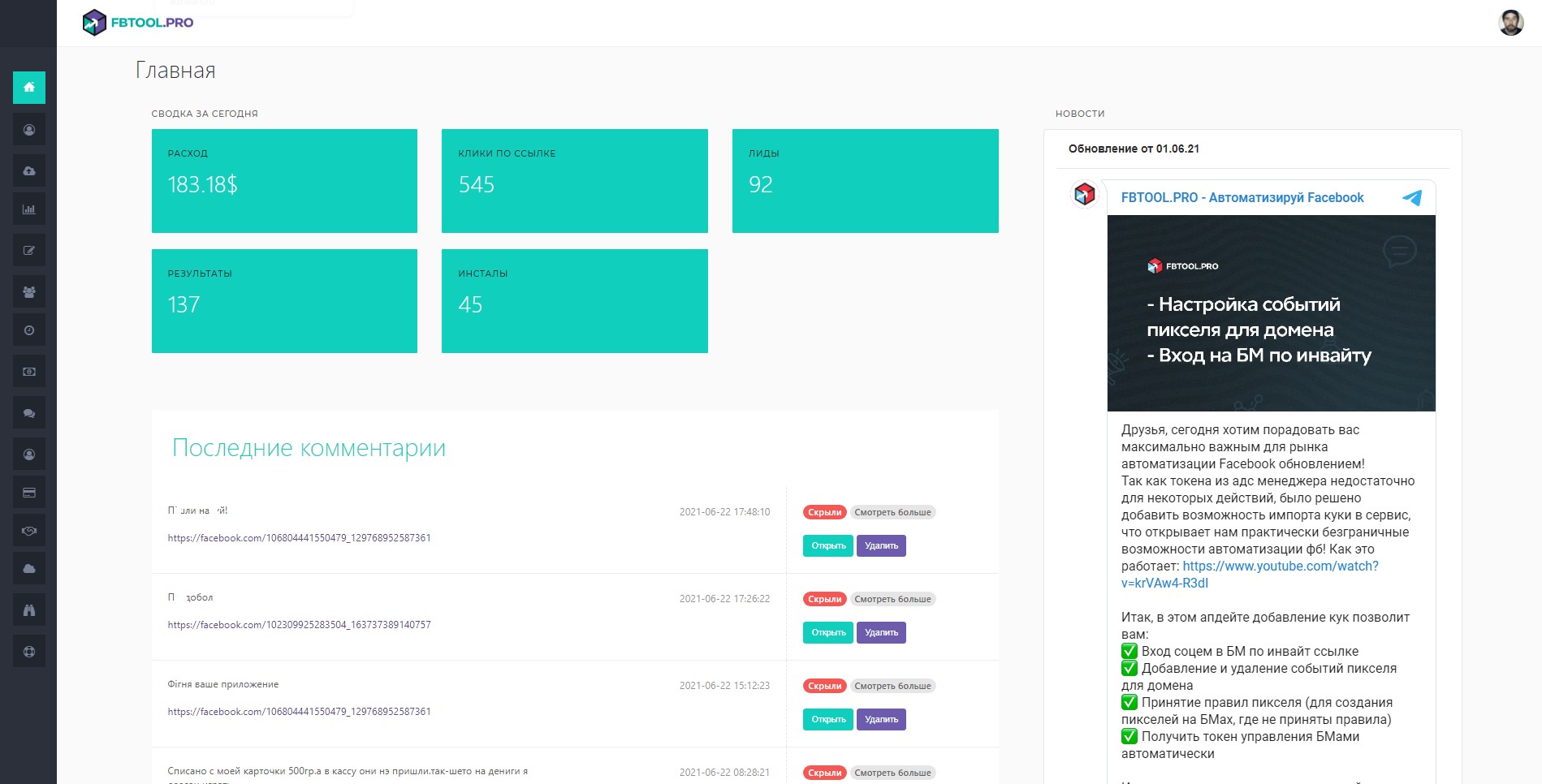
Task: Open the plain cloud sidebar icon
Action: point(29,569)
